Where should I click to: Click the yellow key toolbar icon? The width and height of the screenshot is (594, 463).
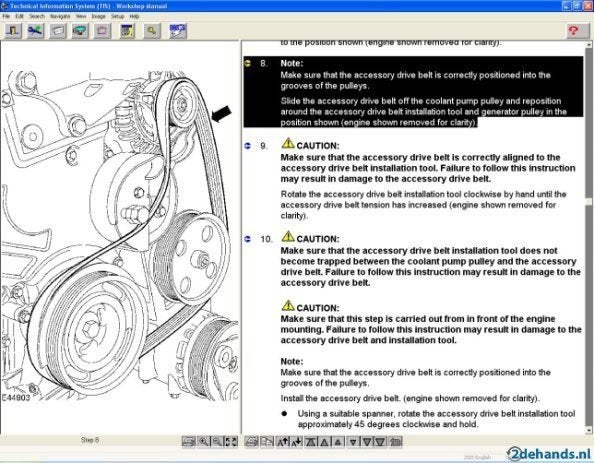152,31
